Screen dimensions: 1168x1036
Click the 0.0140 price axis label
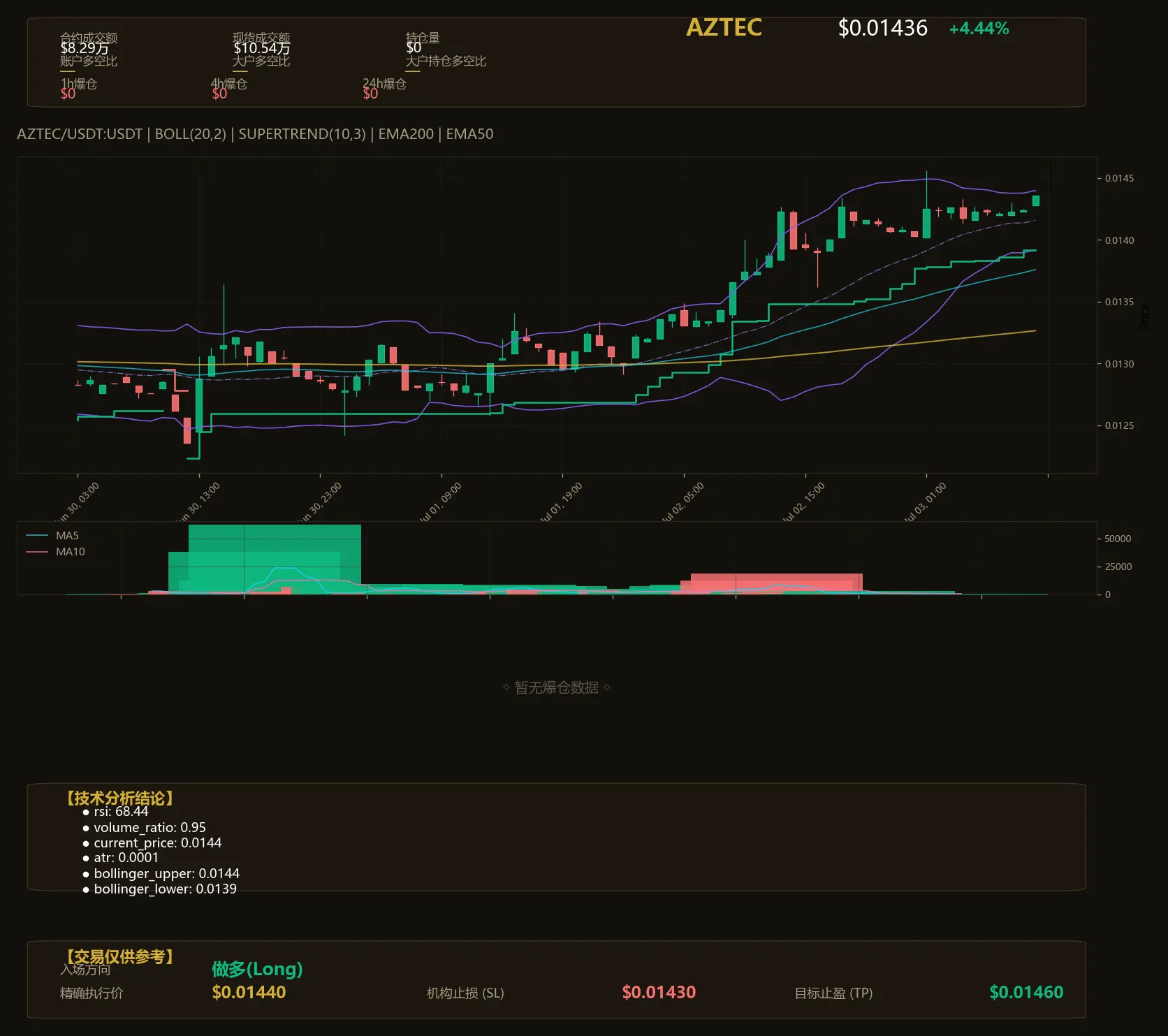coord(1119,240)
